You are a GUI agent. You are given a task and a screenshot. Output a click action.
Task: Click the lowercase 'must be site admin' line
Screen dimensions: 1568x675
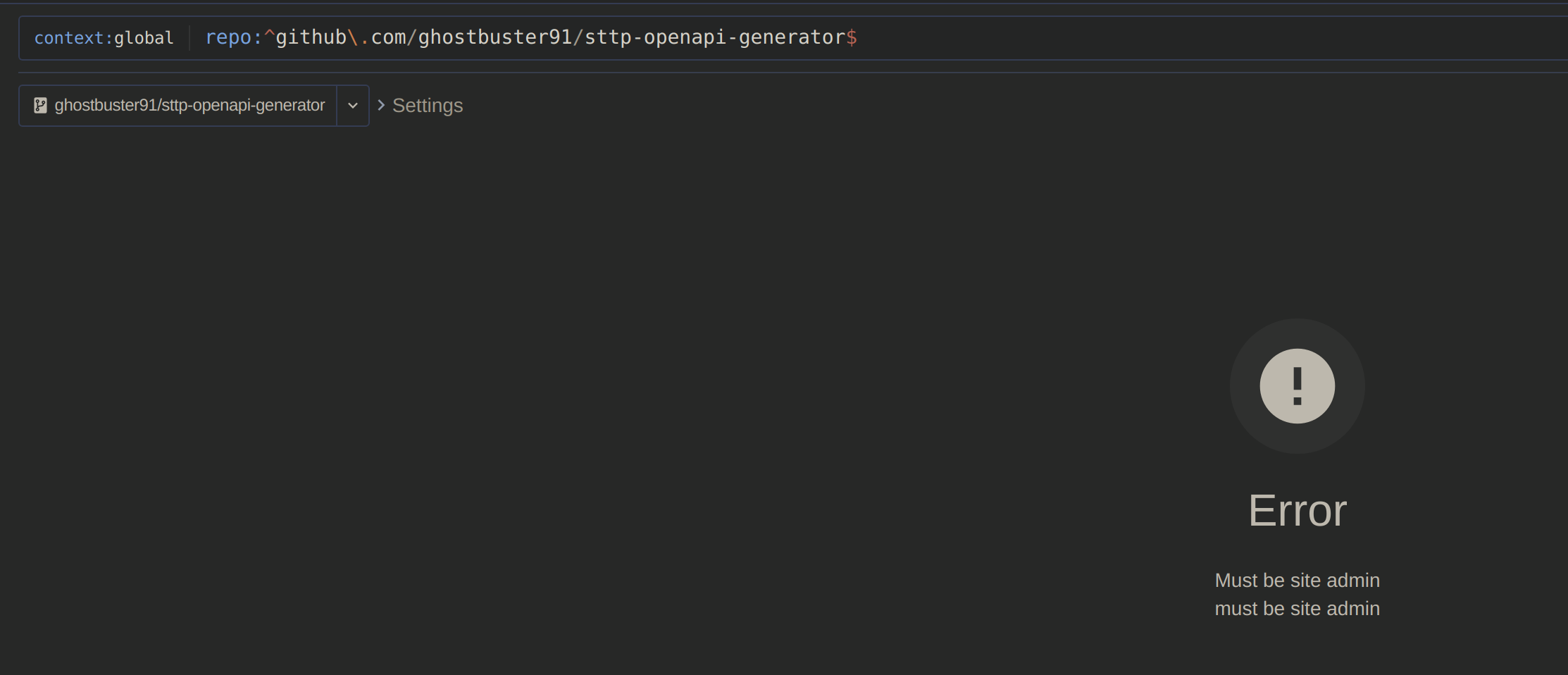[x=1297, y=608]
